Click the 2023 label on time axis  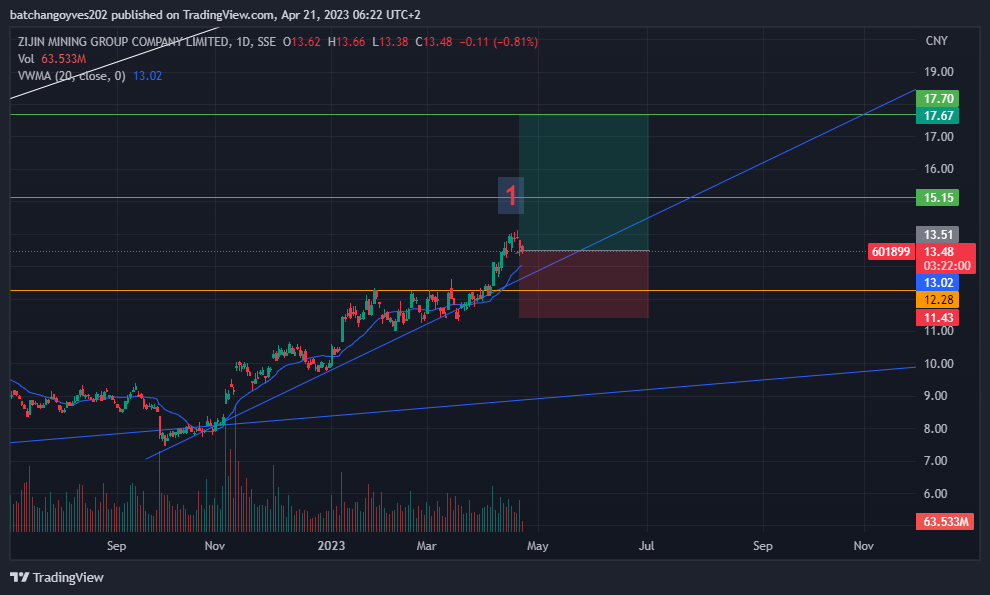331,546
